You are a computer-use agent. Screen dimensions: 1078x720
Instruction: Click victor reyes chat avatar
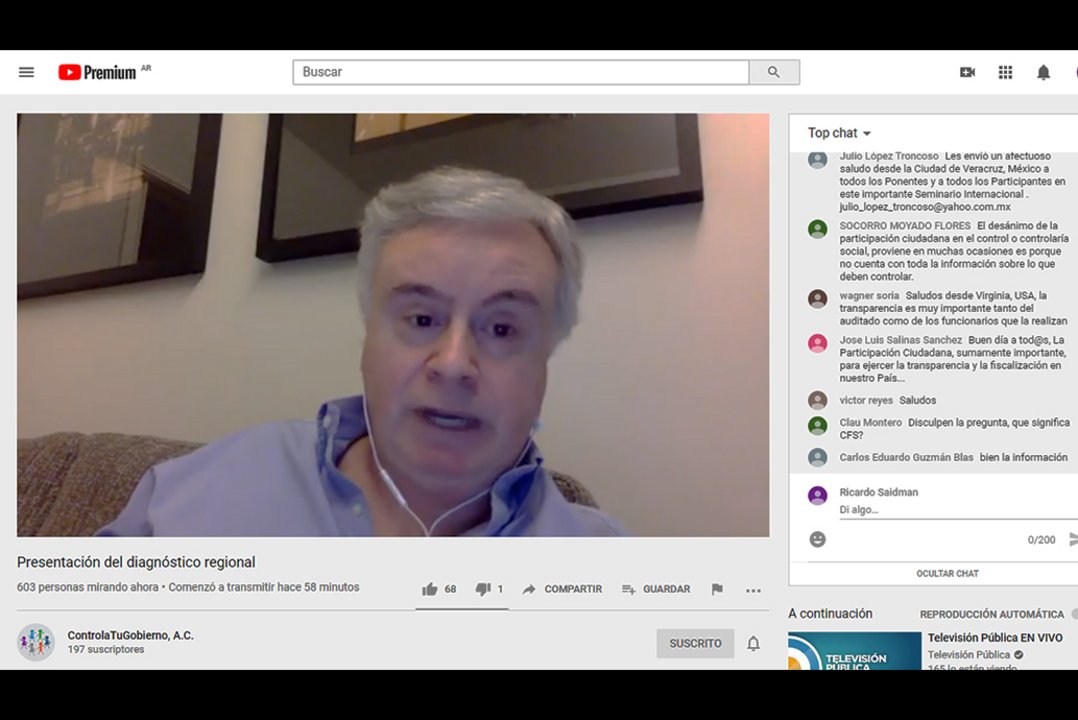(817, 400)
